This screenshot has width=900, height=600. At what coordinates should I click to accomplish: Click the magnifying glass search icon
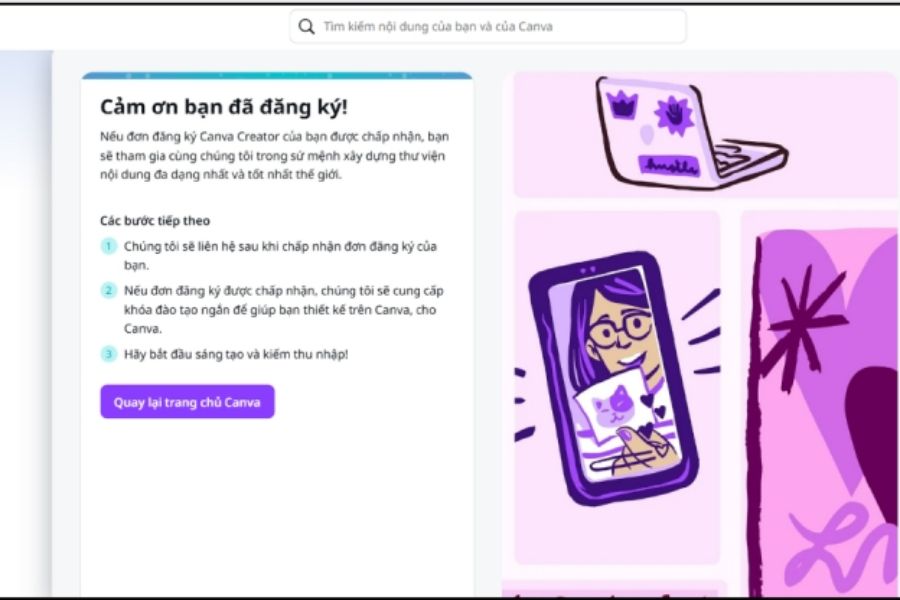[307, 26]
